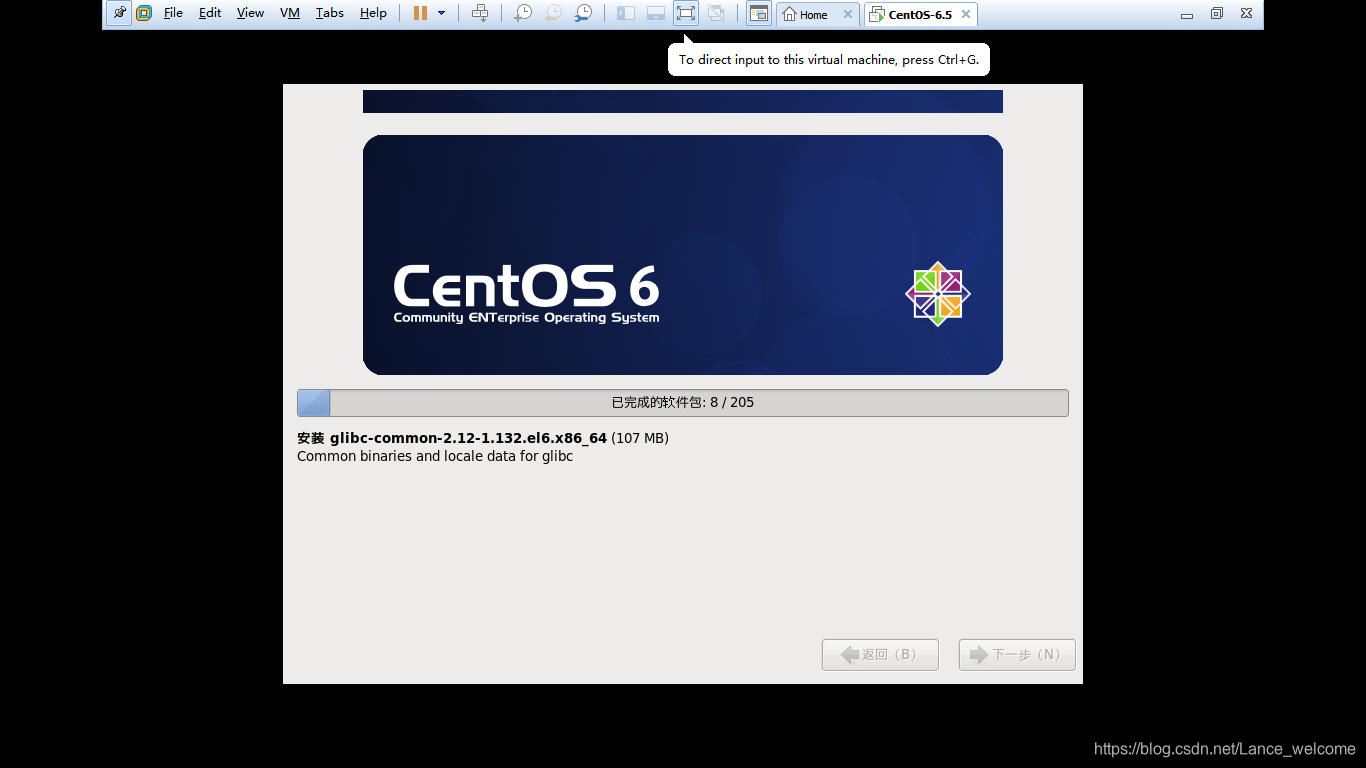Close the CentOS-6.5 tab
Image resolution: width=1366 pixels, height=768 pixels.
pos(966,15)
